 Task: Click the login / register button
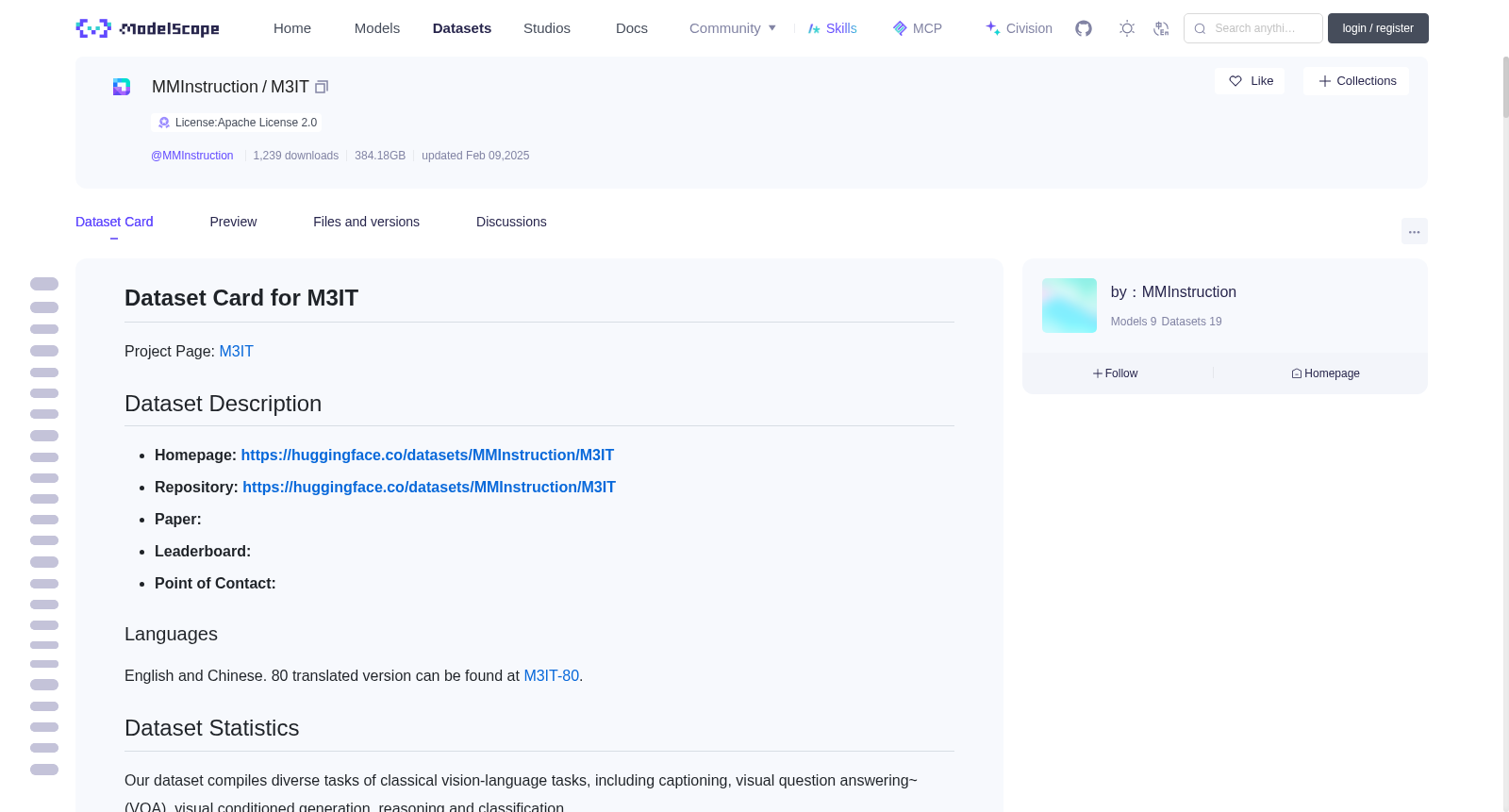tap(1378, 28)
